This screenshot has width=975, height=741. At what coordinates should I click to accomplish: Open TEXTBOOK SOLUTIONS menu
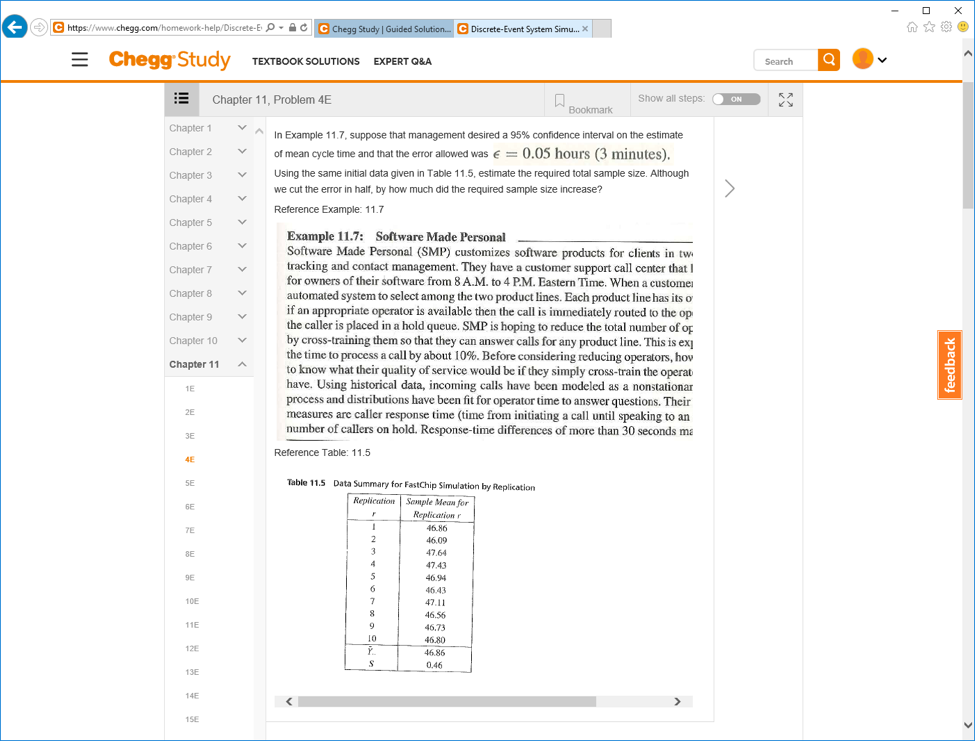click(x=305, y=62)
